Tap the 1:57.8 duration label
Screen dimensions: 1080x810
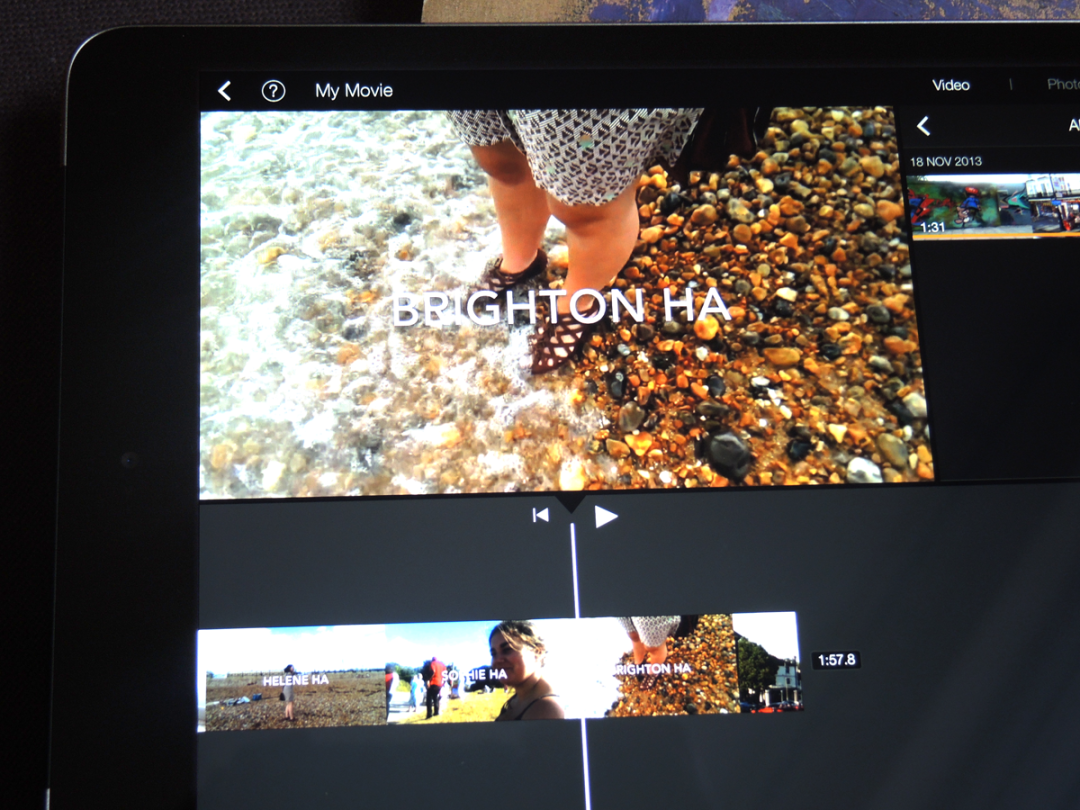tap(836, 660)
